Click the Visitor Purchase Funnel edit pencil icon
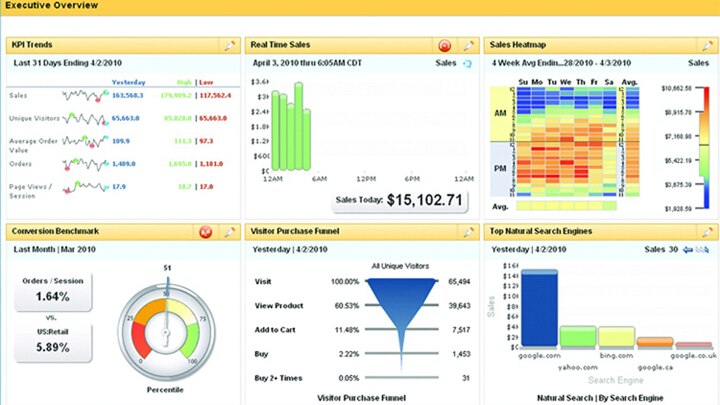 [x=468, y=232]
